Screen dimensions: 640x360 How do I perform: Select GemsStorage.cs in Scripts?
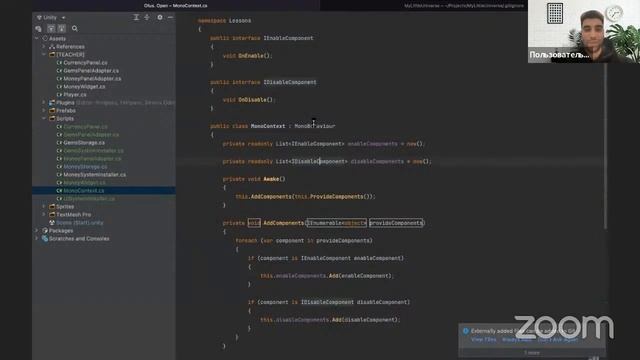[84, 142]
